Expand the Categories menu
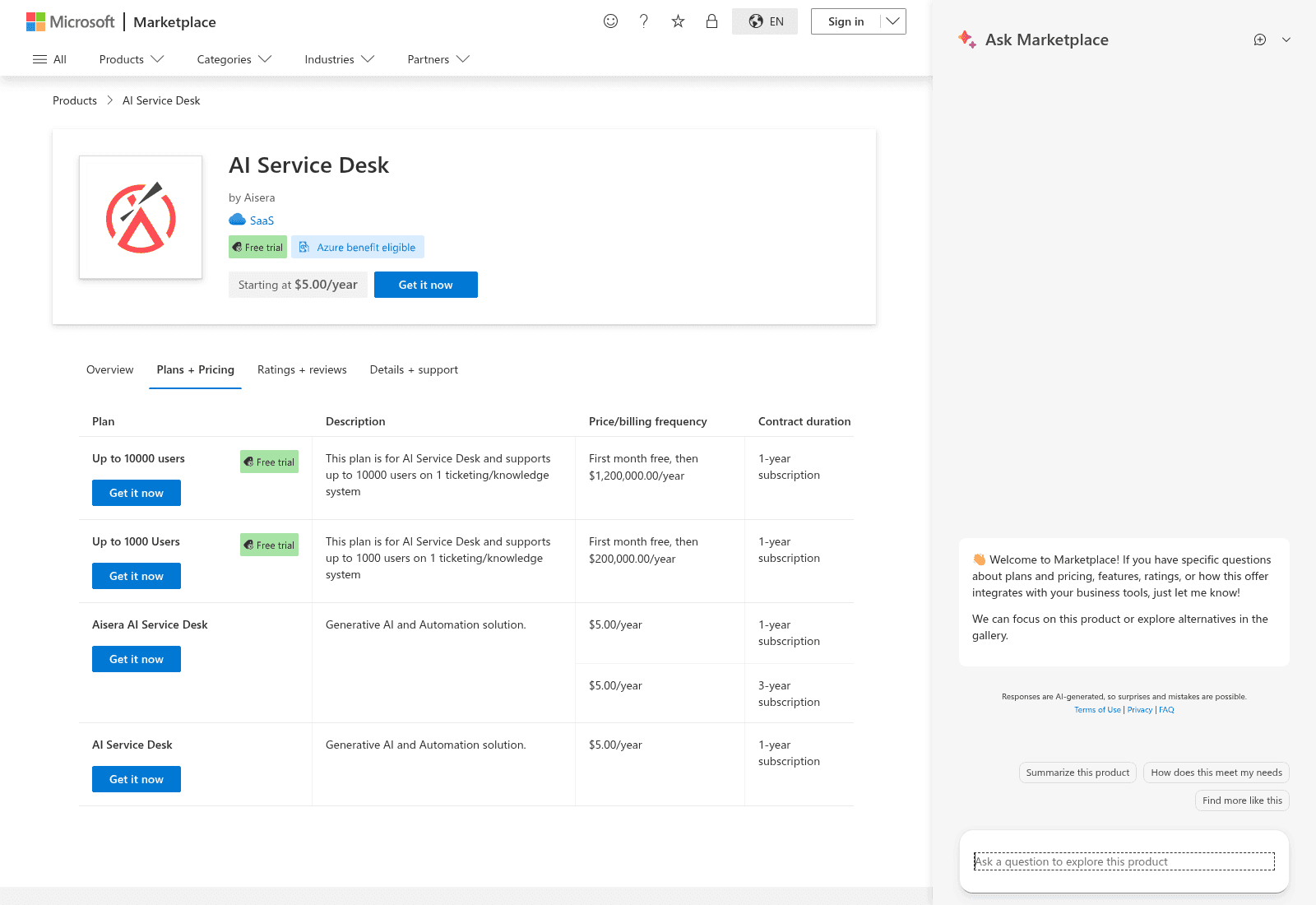This screenshot has height=905, width=1316. [234, 59]
